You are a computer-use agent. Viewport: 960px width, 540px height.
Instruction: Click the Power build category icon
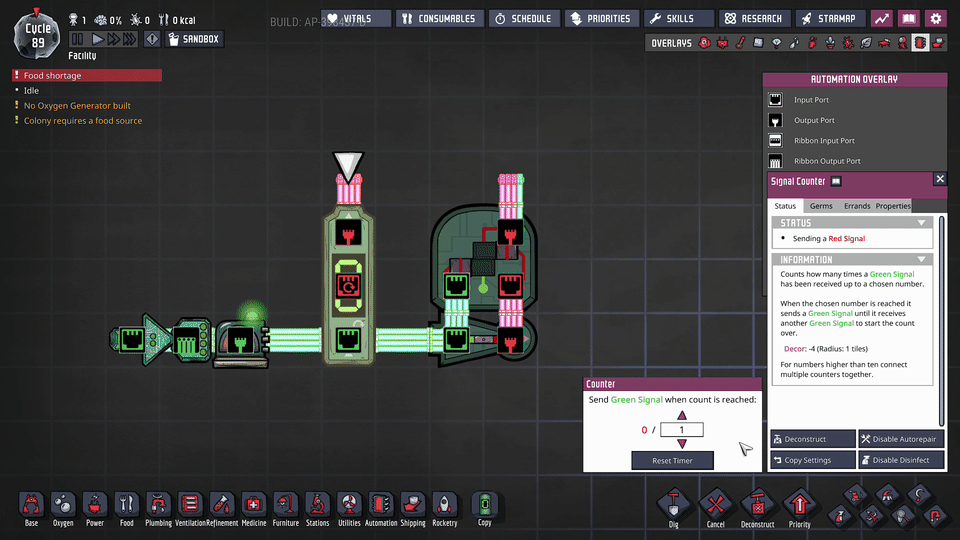(94, 505)
